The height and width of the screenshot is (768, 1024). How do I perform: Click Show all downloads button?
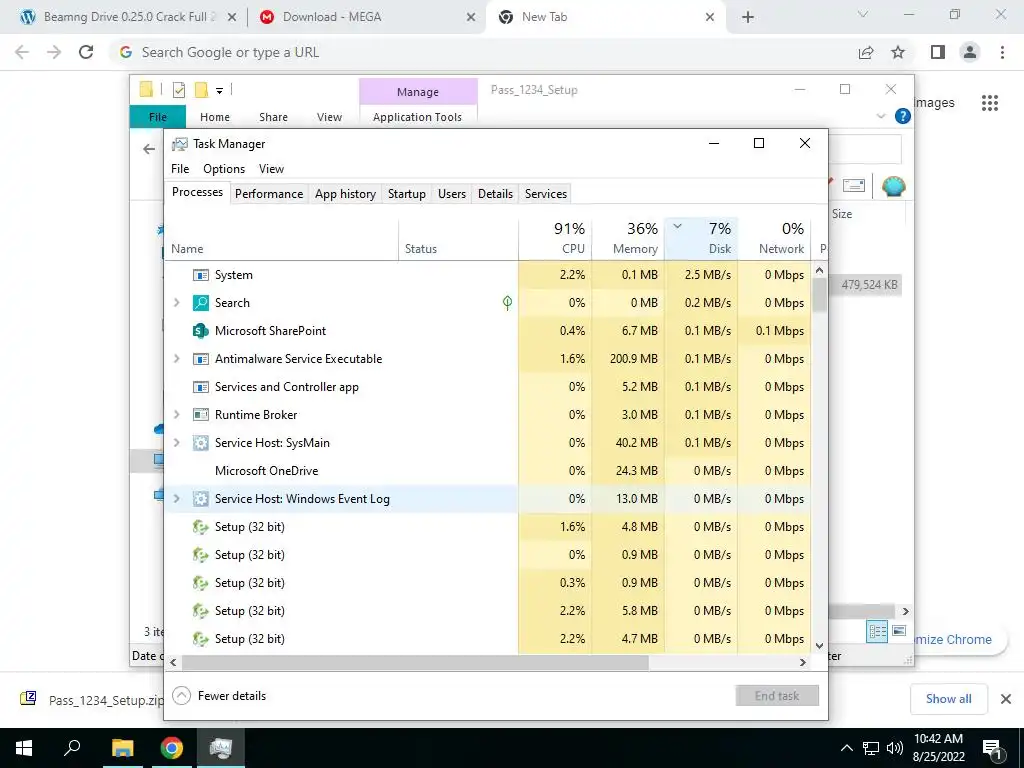(x=949, y=699)
